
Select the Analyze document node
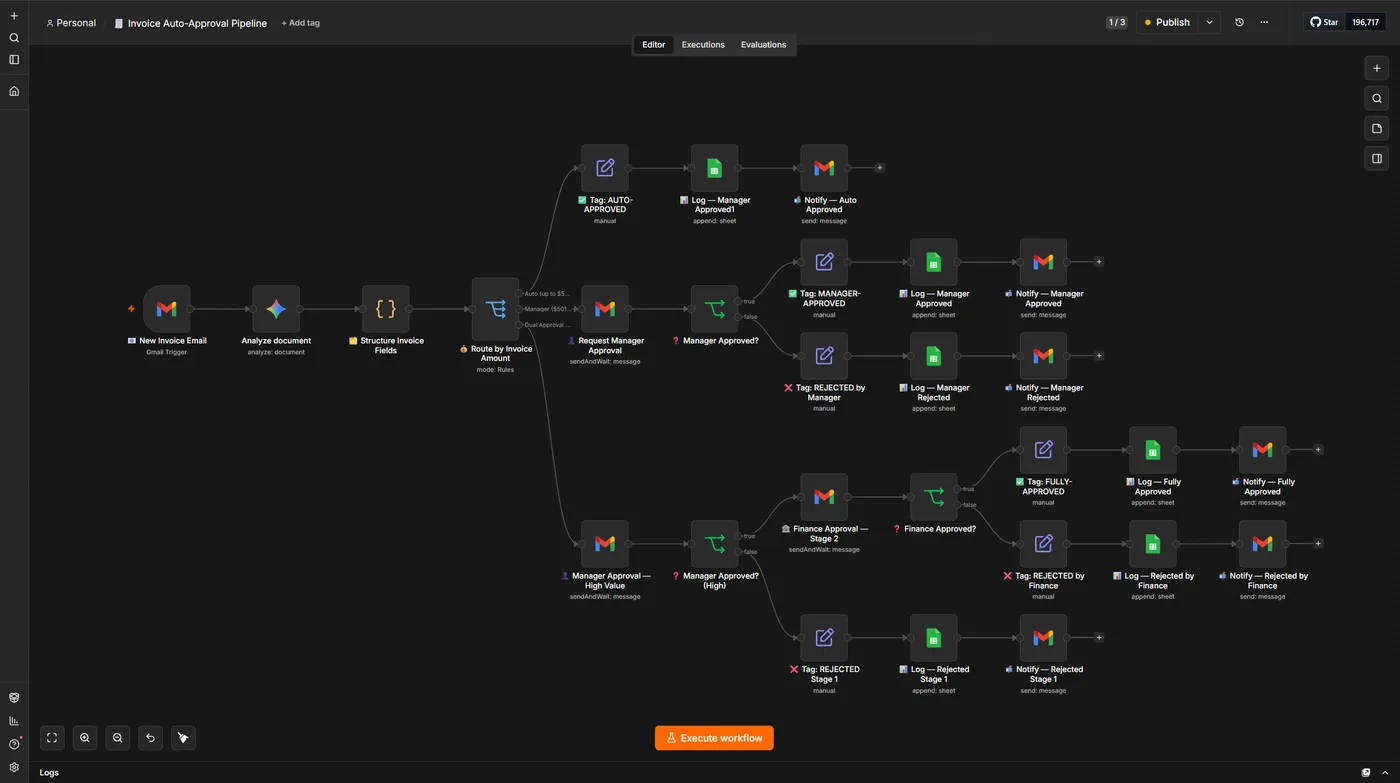coord(276,309)
